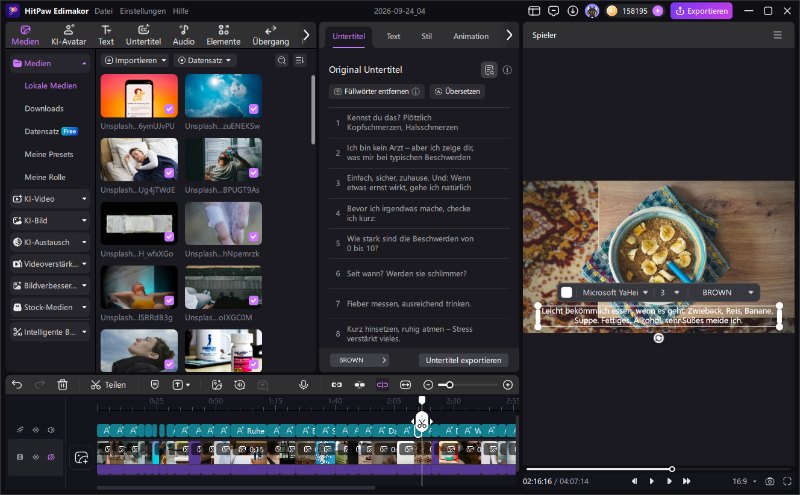Open the 16:9 aspect ratio dropdown
The image size is (800, 495).
point(744,481)
